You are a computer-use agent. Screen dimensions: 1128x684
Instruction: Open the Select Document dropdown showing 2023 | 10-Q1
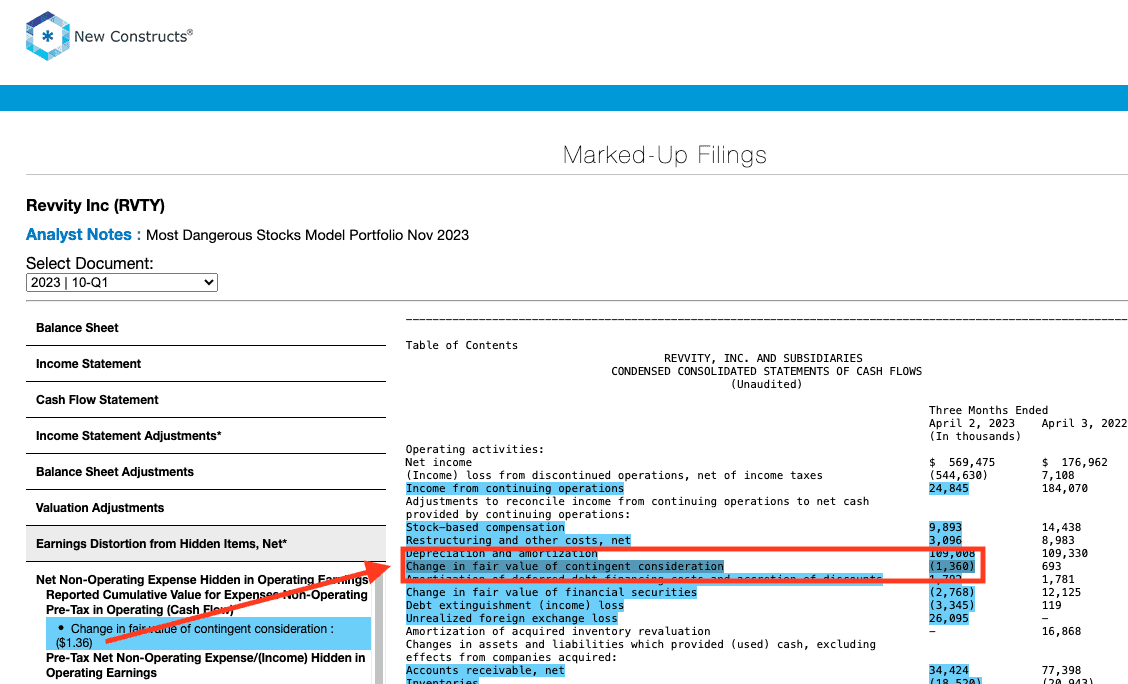point(122,283)
